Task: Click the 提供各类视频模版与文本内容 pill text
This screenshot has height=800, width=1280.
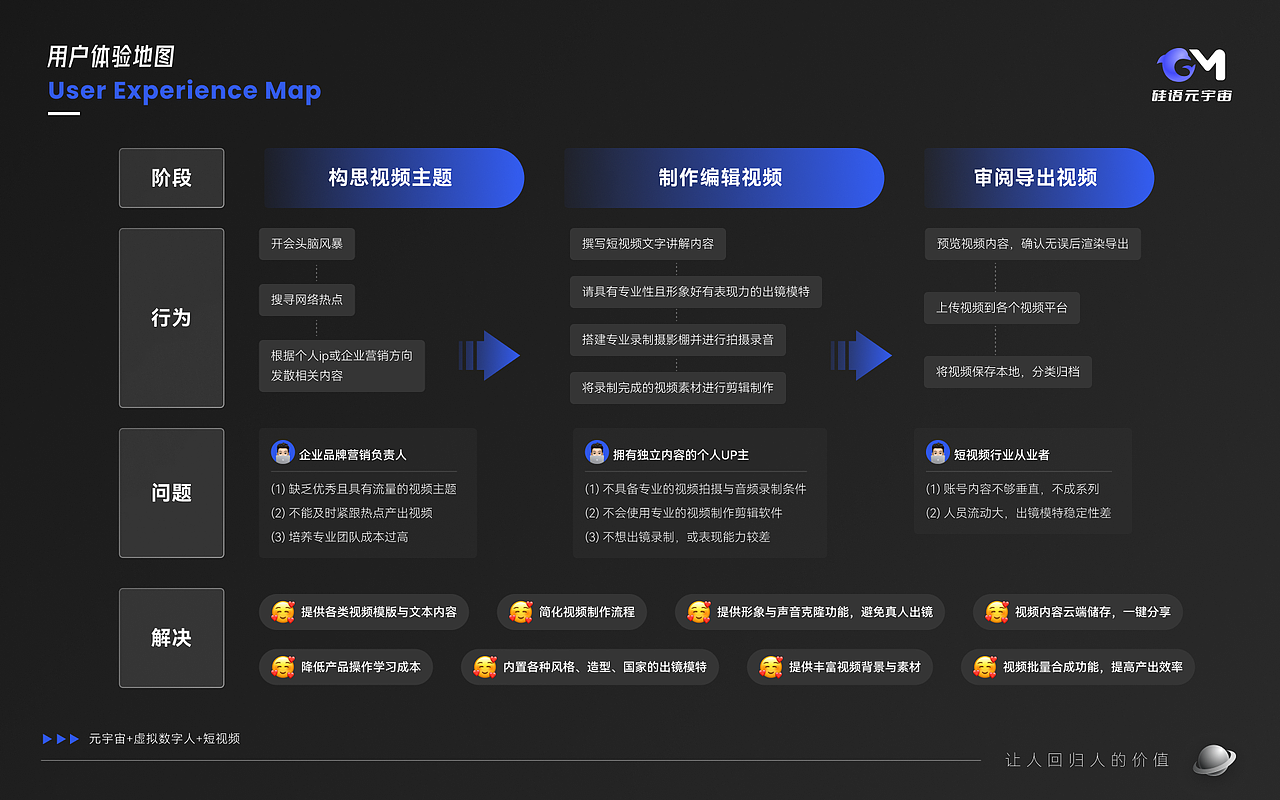Action: (379, 612)
